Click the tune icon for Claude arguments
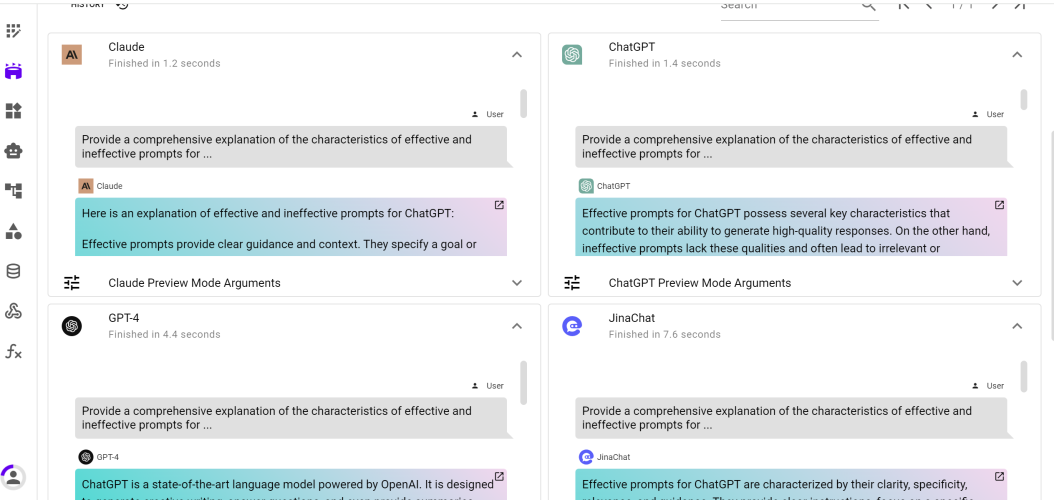Screen dimensions: 1054x500 [72, 283]
